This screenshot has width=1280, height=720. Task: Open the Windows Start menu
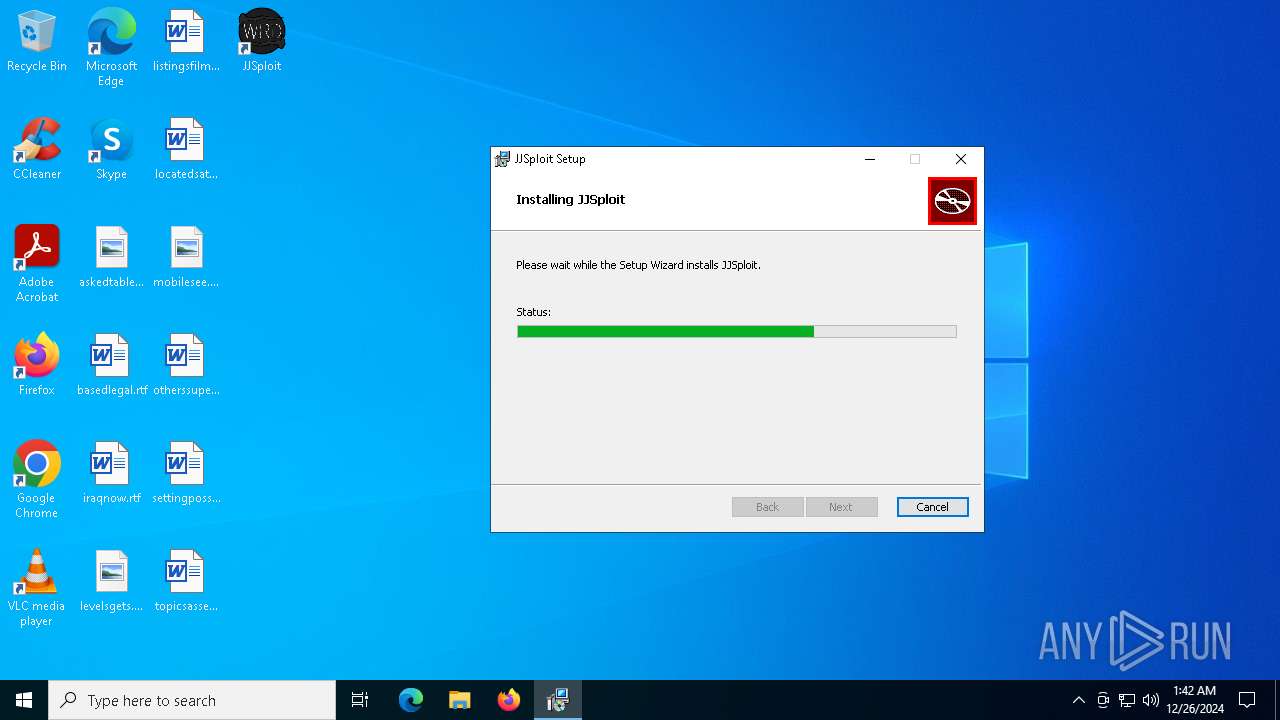coord(24,700)
